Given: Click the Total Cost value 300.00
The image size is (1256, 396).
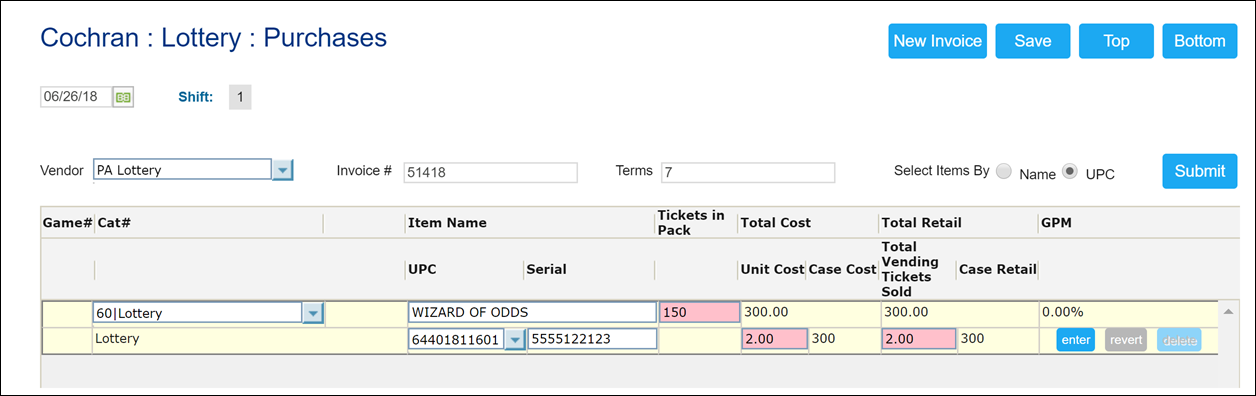Looking at the screenshot, I should click(766, 312).
